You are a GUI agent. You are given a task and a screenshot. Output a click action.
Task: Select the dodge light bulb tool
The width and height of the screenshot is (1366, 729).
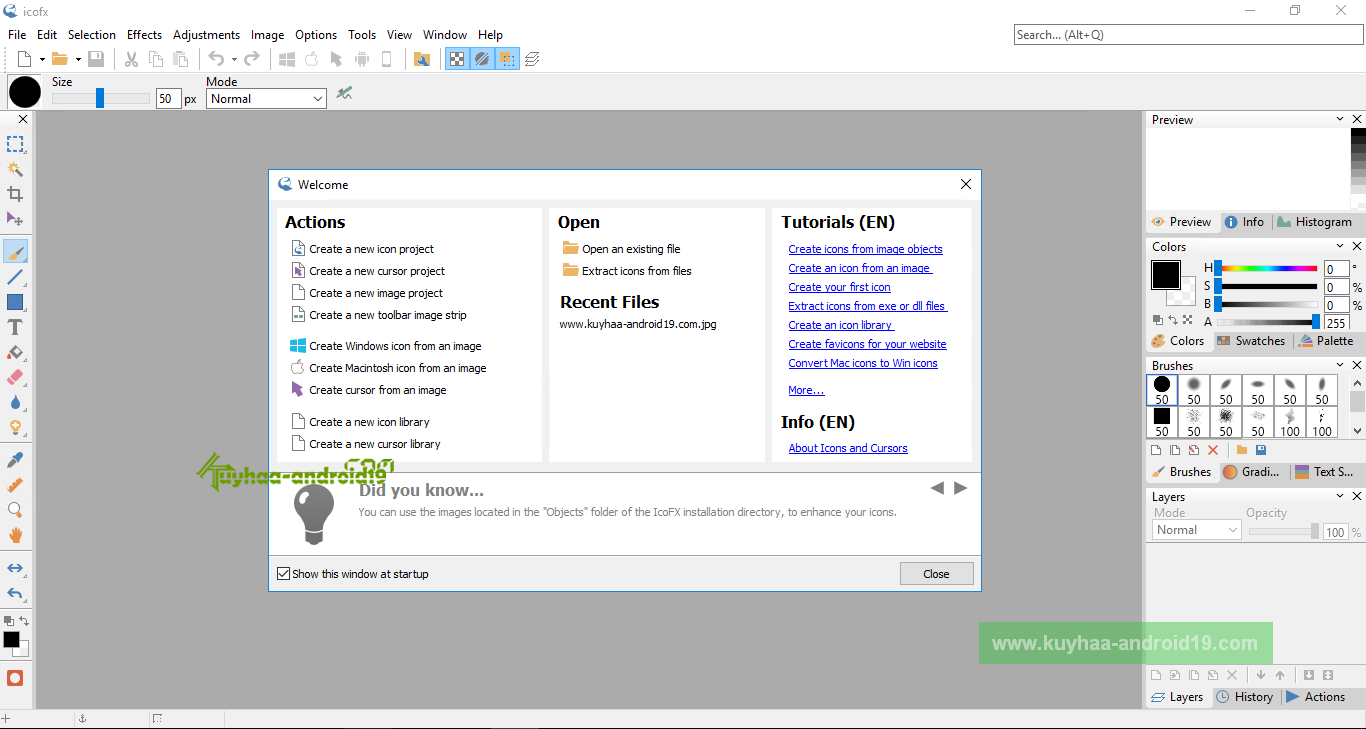click(x=15, y=427)
